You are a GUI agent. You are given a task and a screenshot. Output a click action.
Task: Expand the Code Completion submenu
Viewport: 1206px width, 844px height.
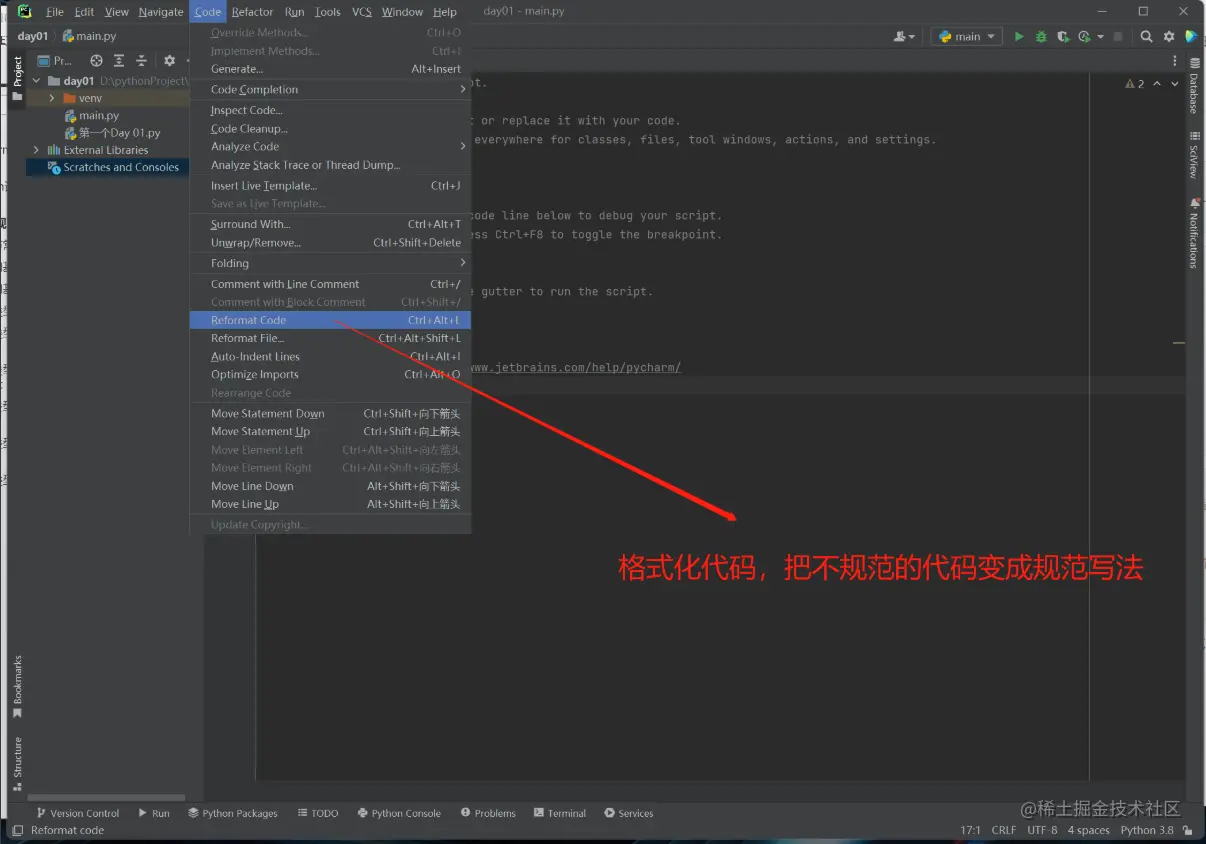[330, 89]
